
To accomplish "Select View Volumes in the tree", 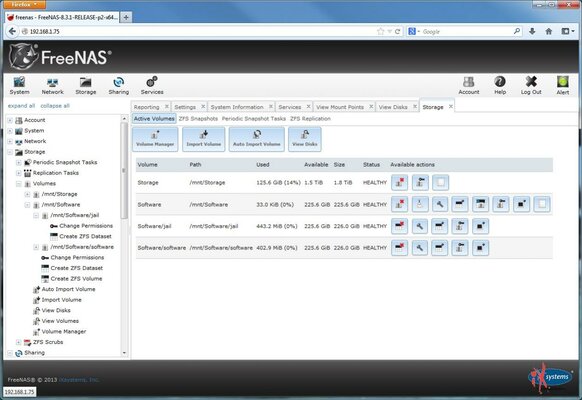I will (60, 321).
